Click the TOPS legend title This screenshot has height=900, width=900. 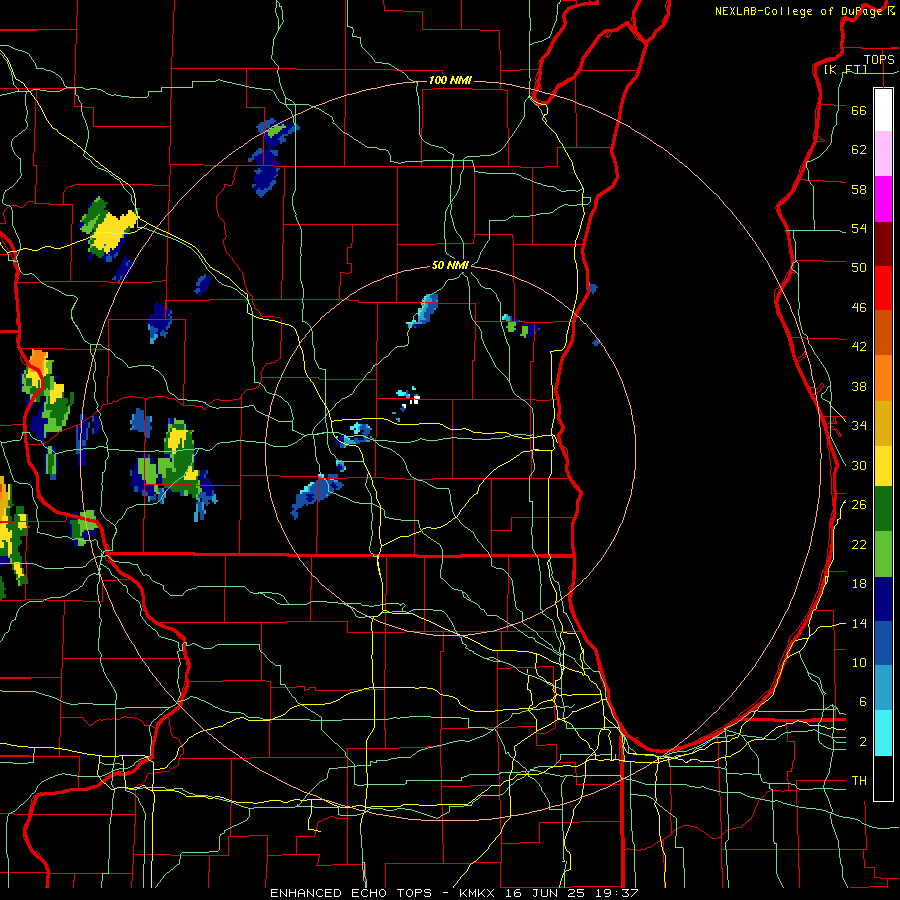[879, 59]
